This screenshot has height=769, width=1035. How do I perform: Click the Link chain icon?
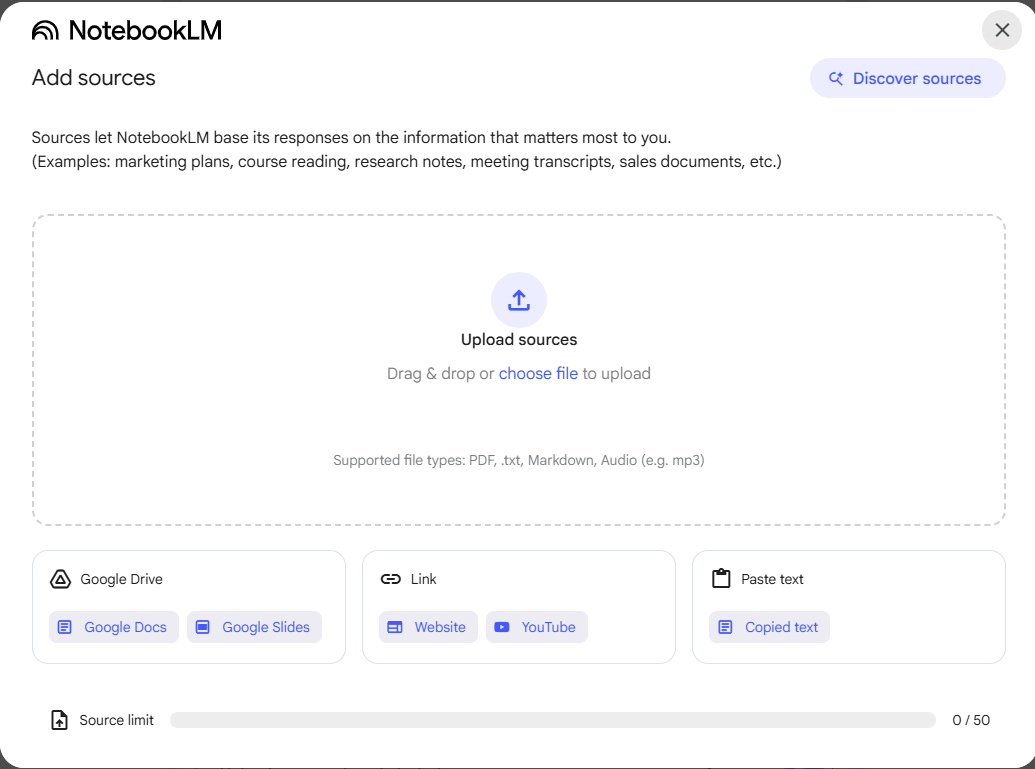pos(391,579)
